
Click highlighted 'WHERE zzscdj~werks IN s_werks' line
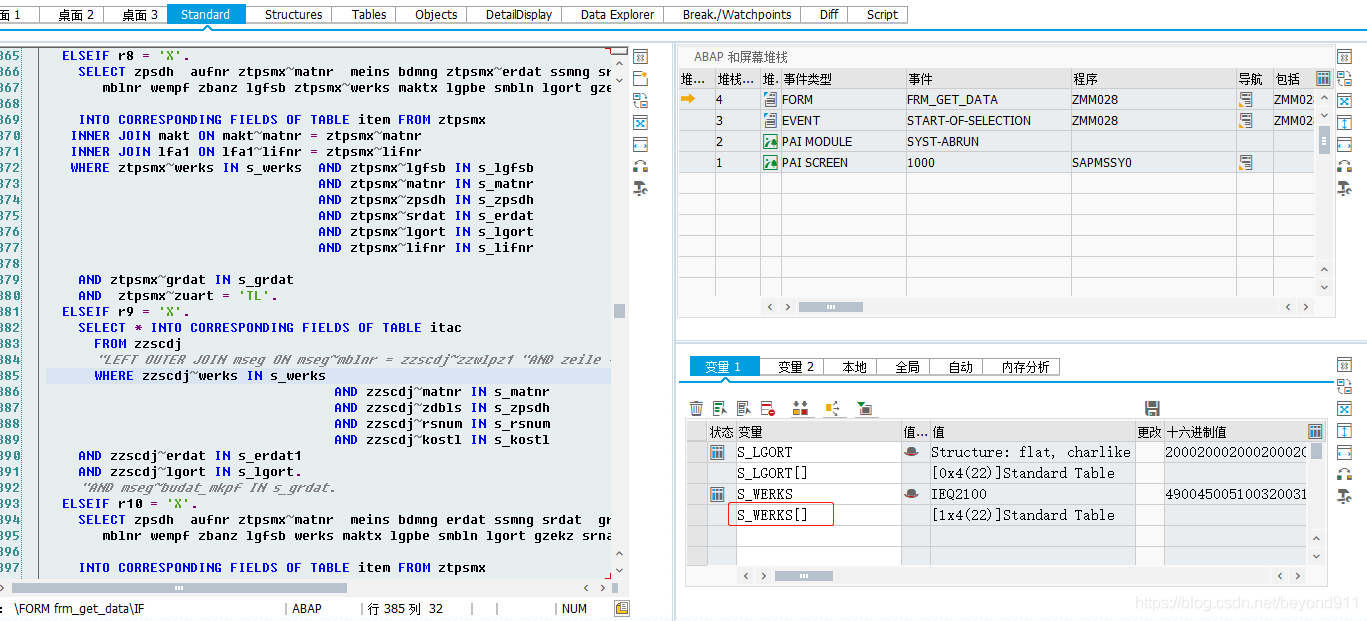328,376
